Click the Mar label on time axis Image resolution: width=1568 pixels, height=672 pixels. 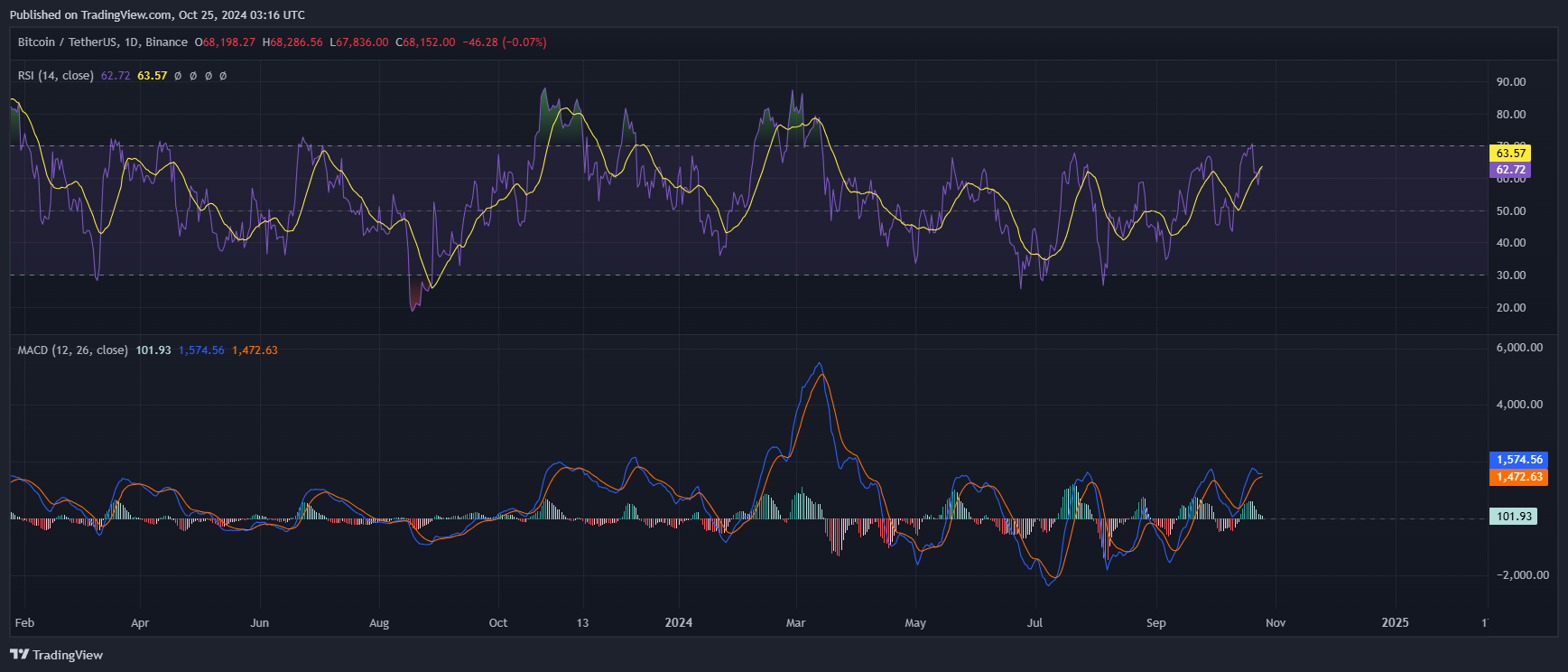click(x=796, y=623)
